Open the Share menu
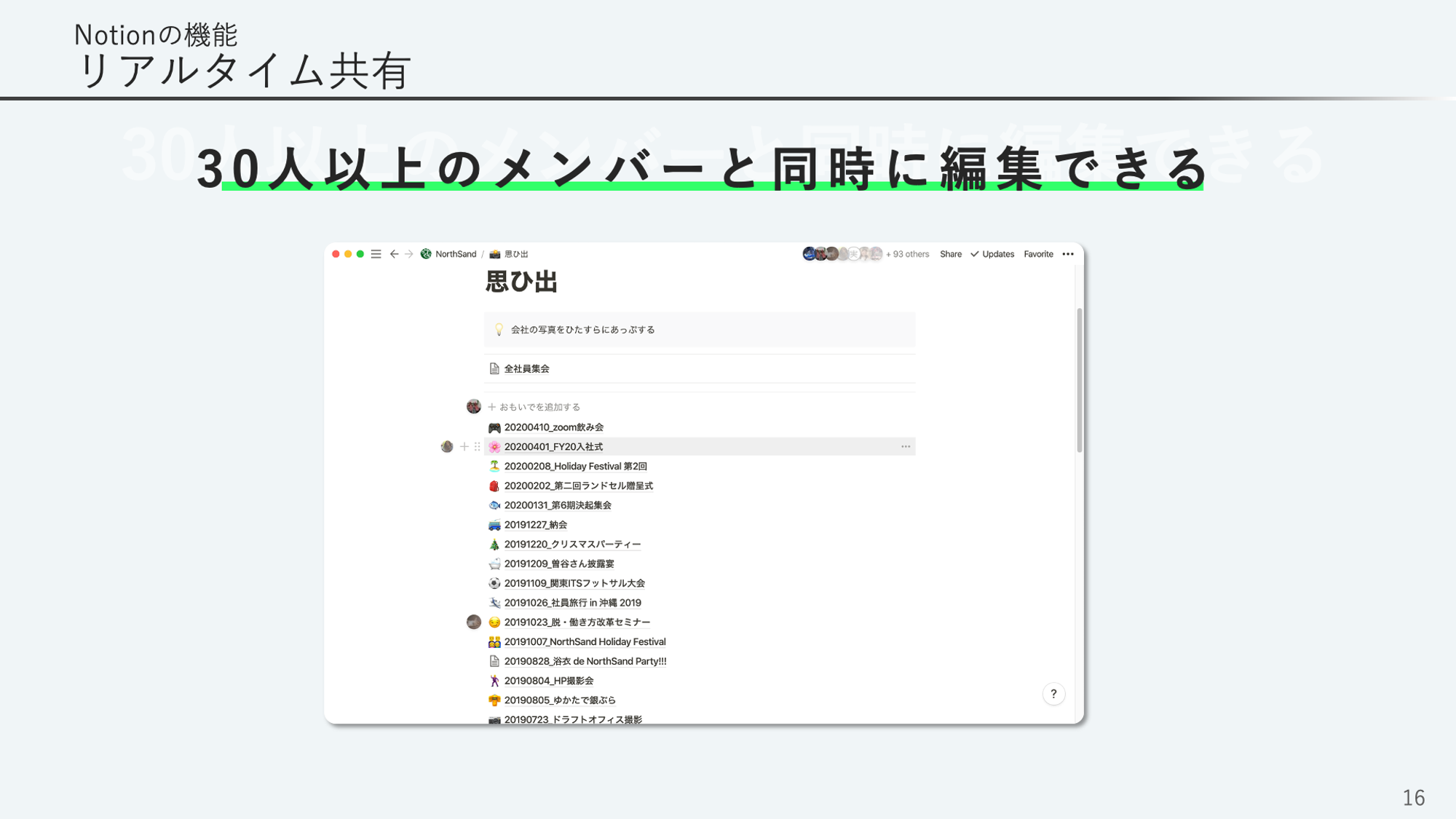 click(x=950, y=254)
